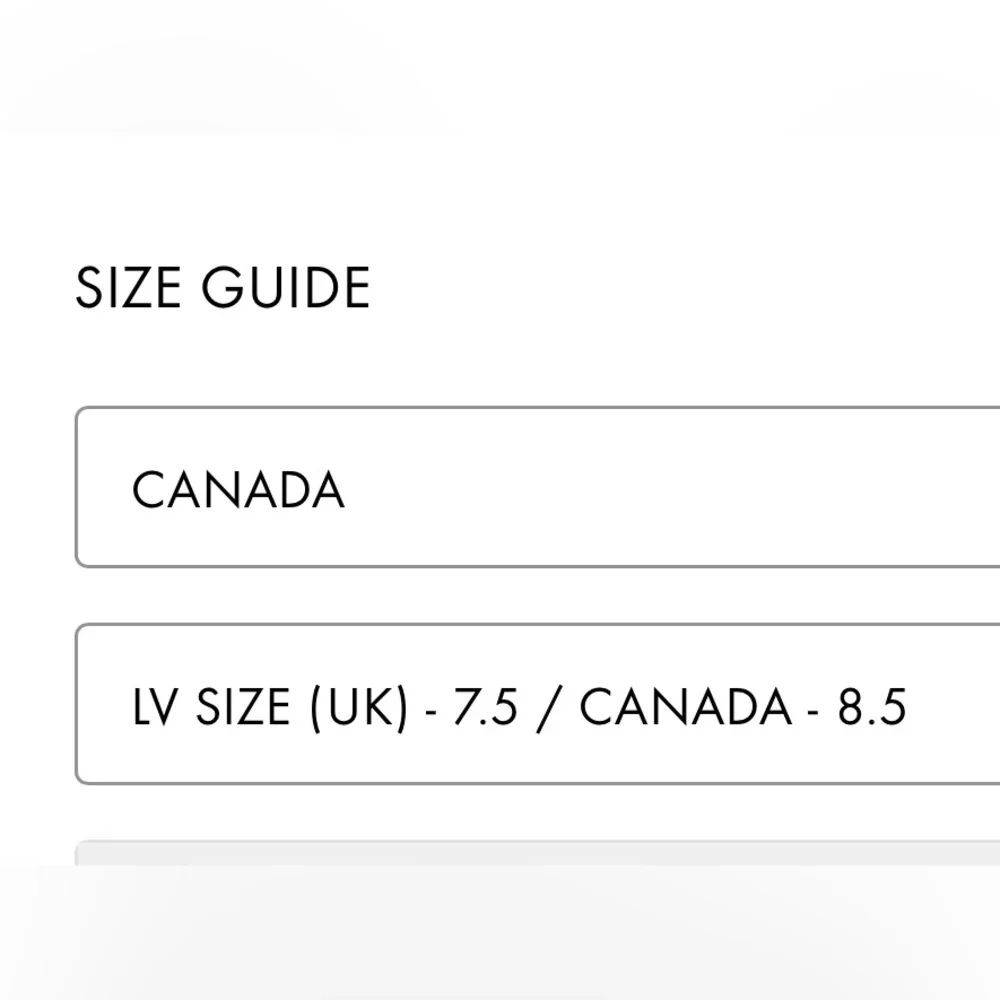
Task: Click the "8.5" Canada size value
Action: (872, 707)
